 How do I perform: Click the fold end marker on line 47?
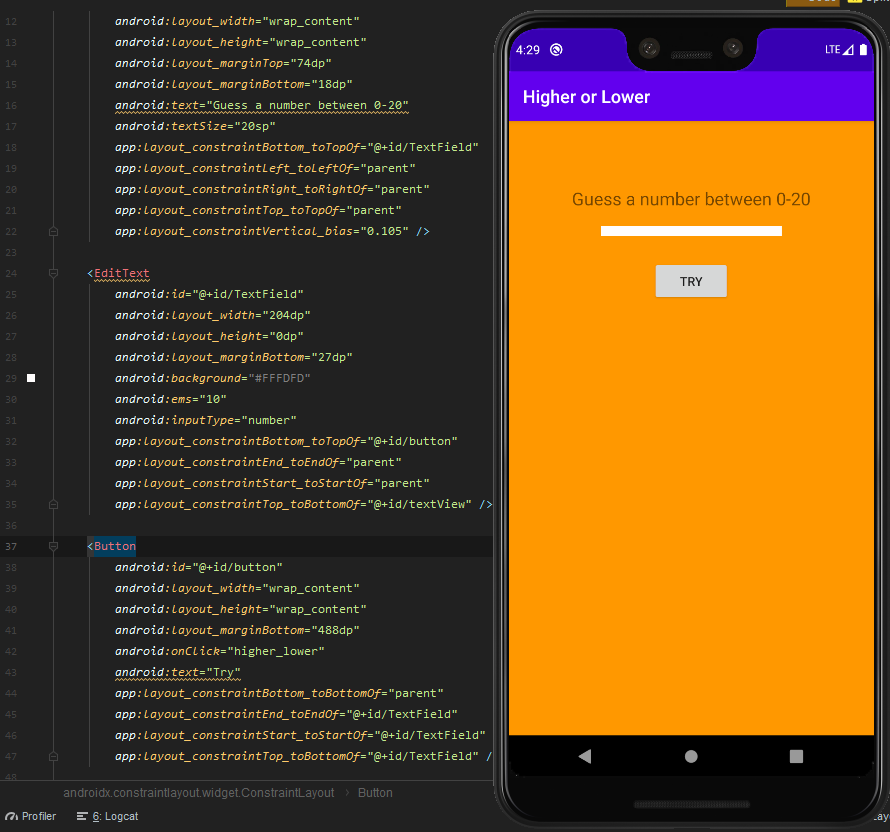click(x=53, y=757)
